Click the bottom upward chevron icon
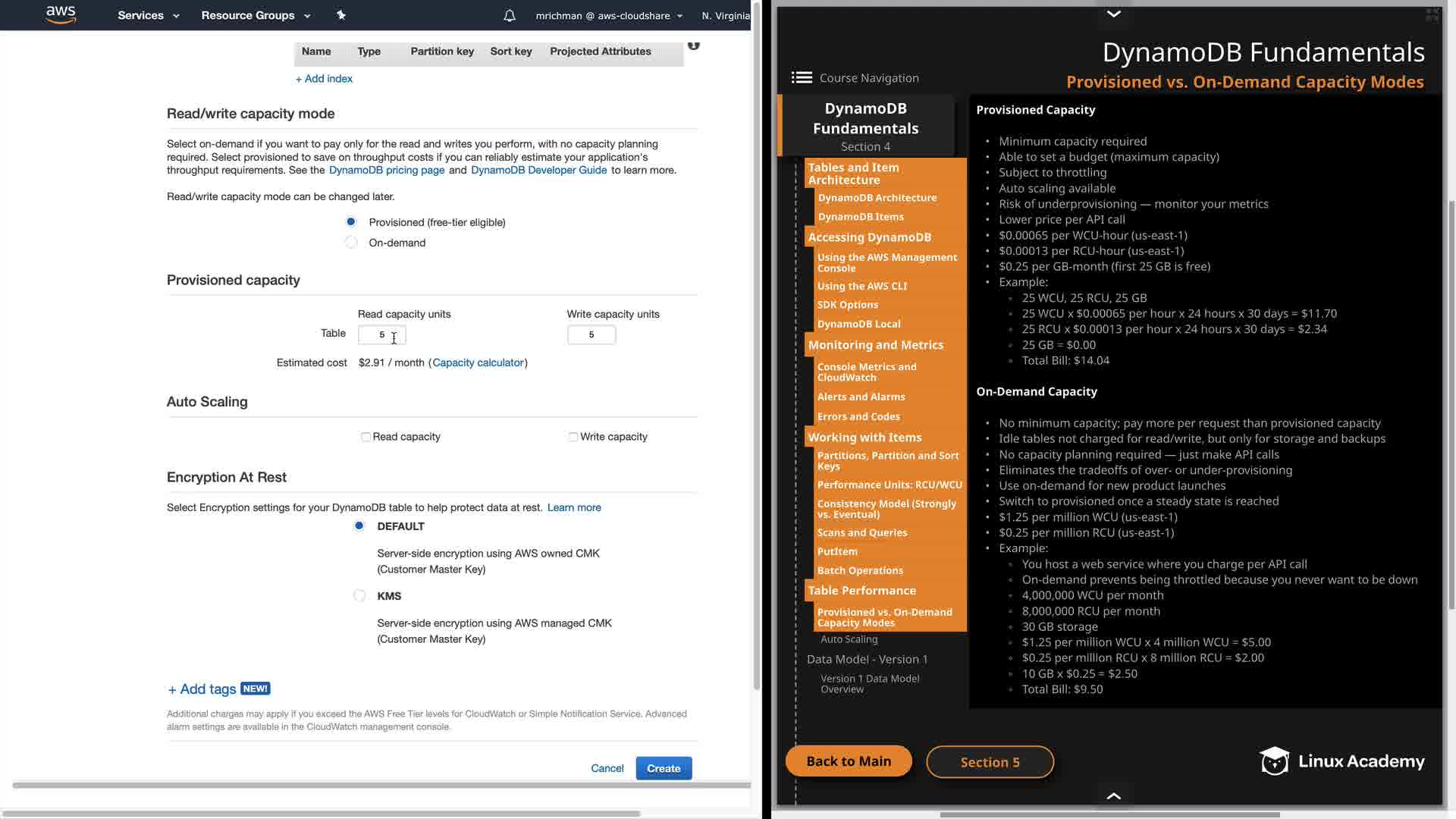 click(1113, 795)
